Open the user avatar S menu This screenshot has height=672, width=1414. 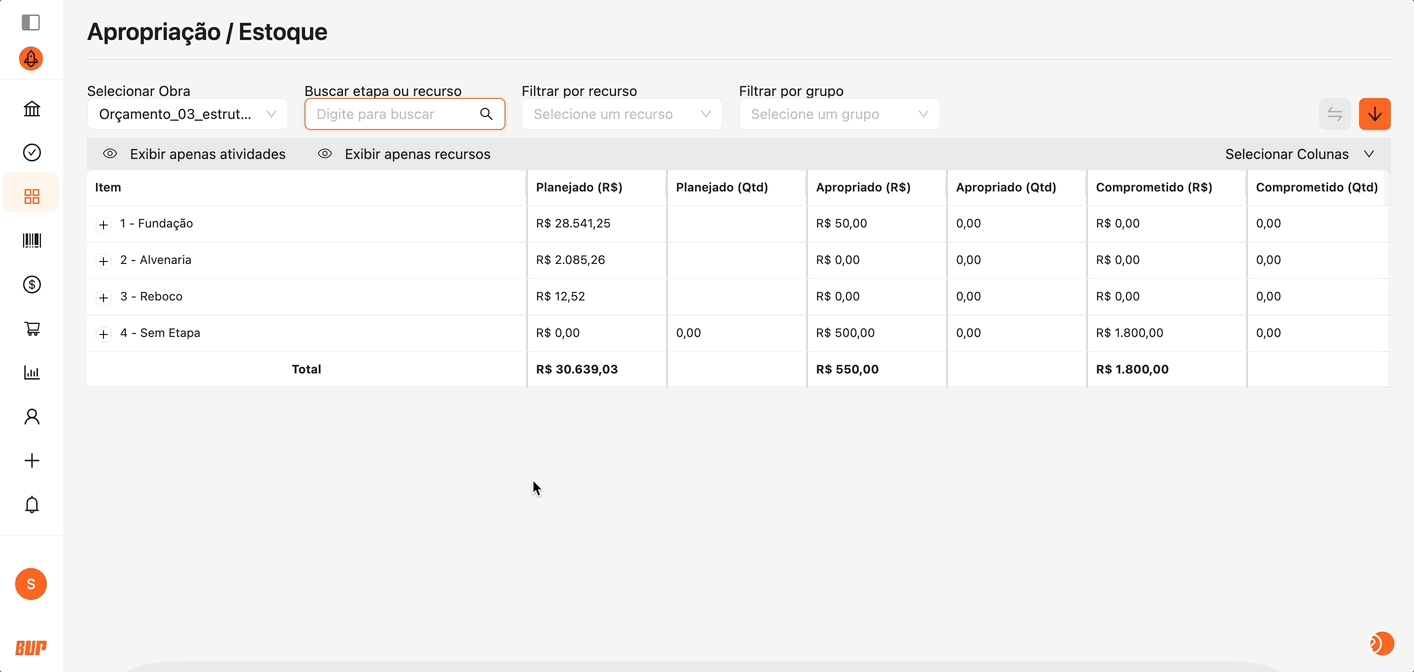click(31, 584)
